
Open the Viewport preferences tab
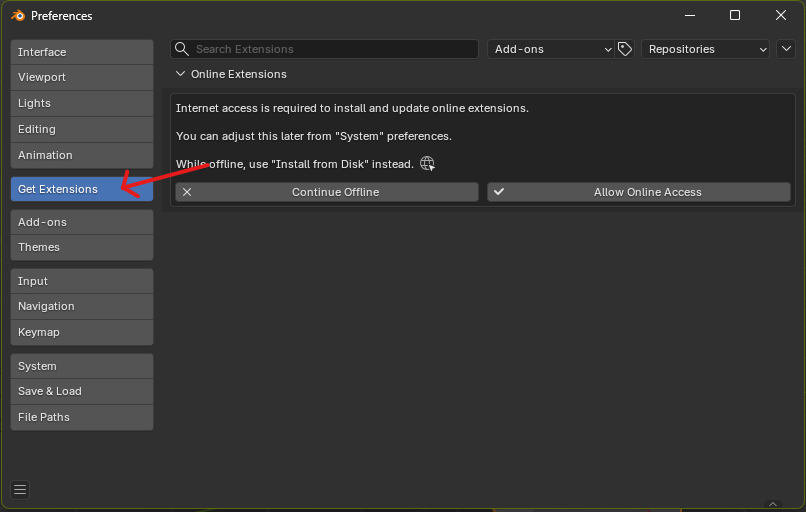[x=82, y=77]
